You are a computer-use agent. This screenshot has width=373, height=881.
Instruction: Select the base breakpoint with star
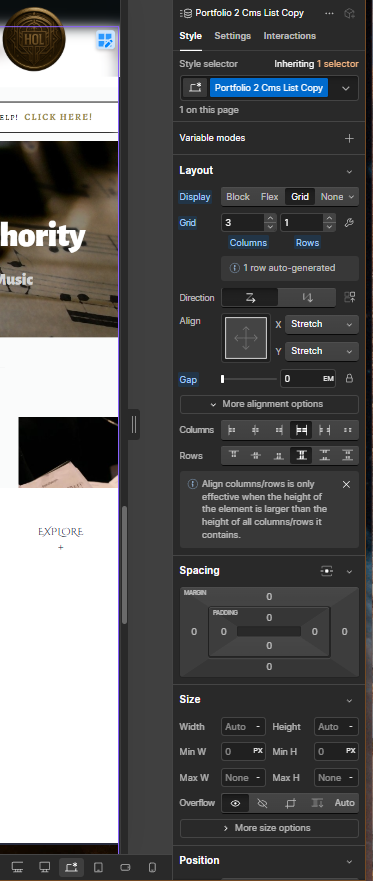[71, 868]
